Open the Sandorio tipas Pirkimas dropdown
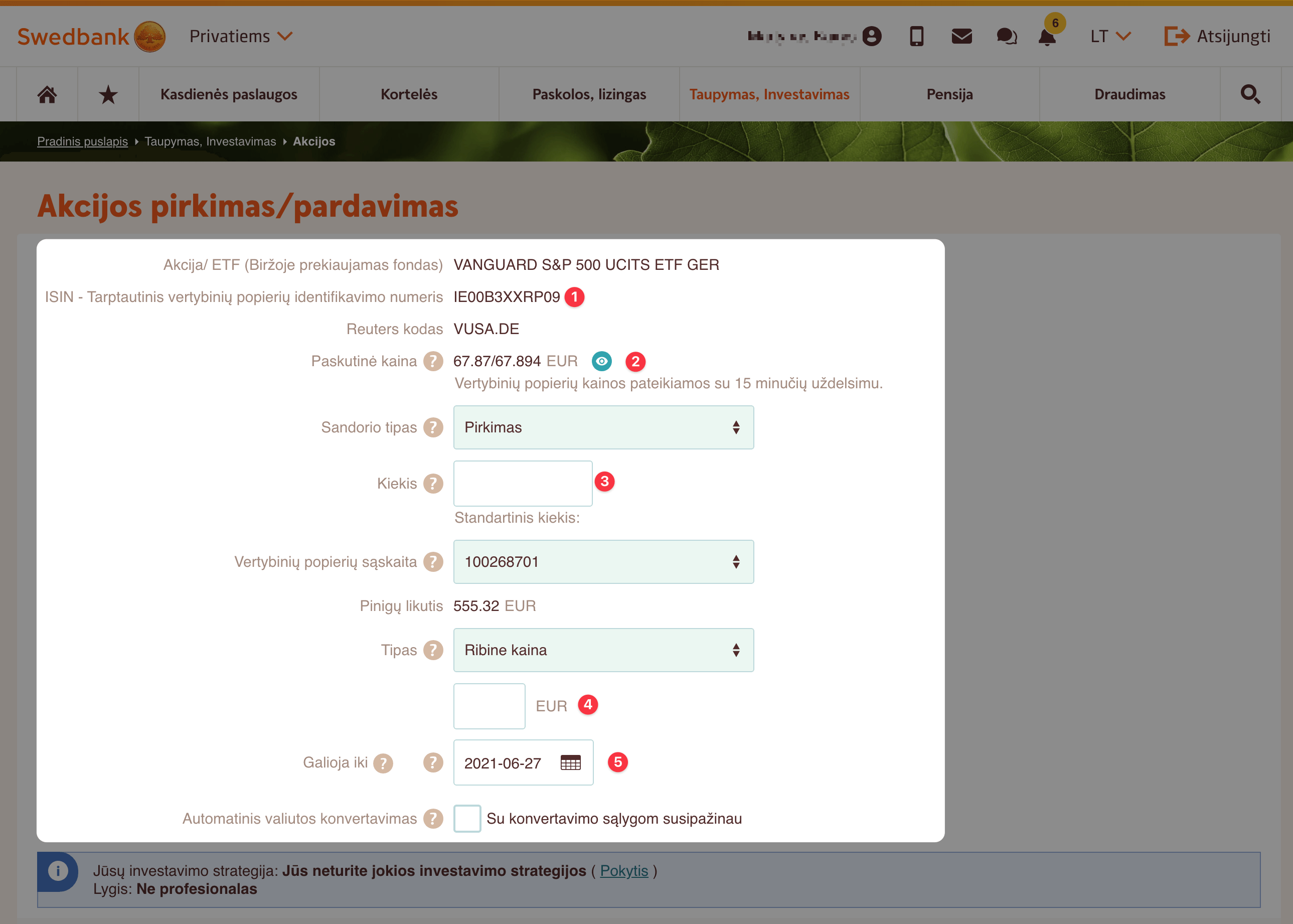The height and width of the screenshot is (924, 1293). 603,427
